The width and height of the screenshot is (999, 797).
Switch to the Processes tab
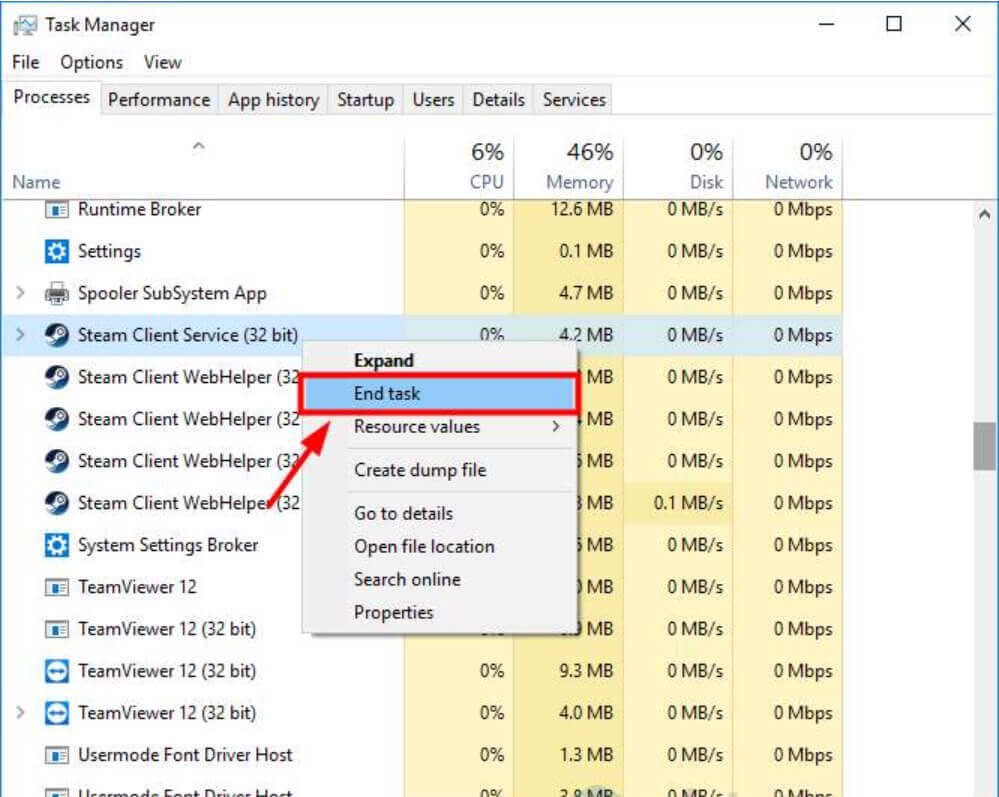(52, 97)
